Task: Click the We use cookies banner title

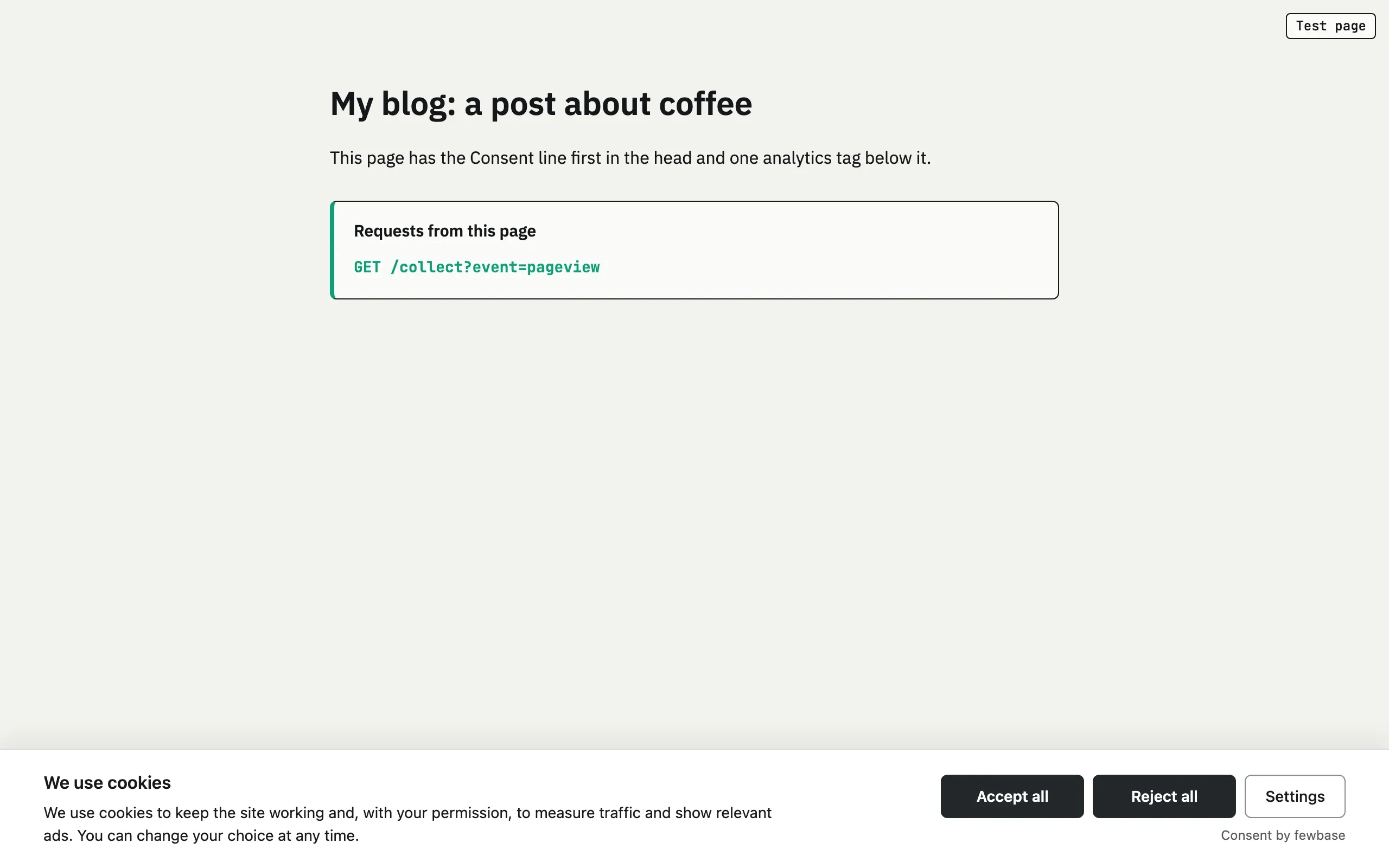Action: pos(107,782)
